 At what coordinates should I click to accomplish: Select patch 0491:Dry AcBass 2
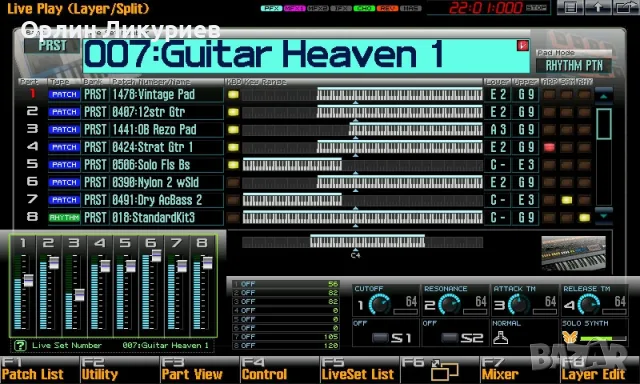(x=167, y=200)
